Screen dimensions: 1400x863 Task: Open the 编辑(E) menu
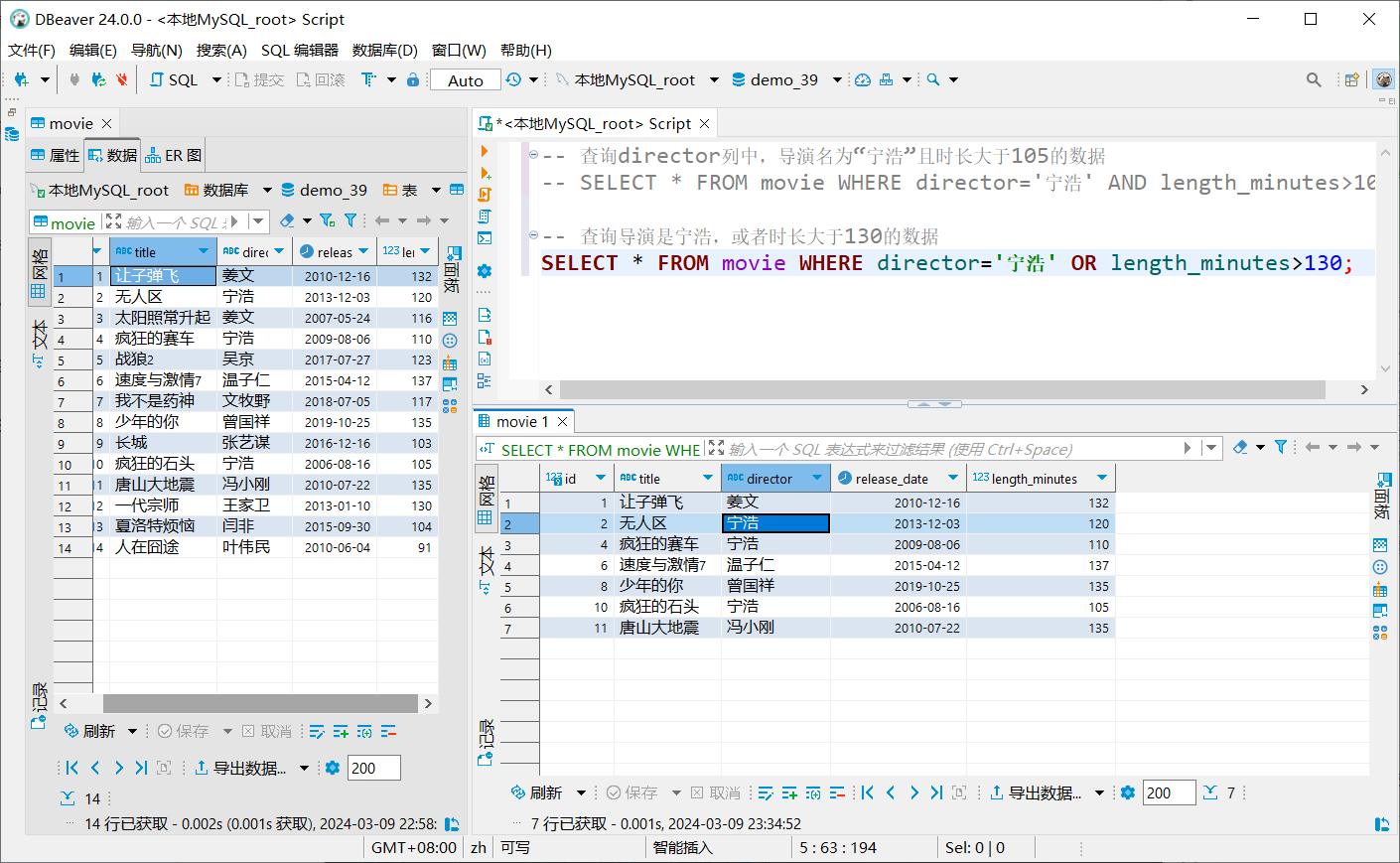coord(92,50)
